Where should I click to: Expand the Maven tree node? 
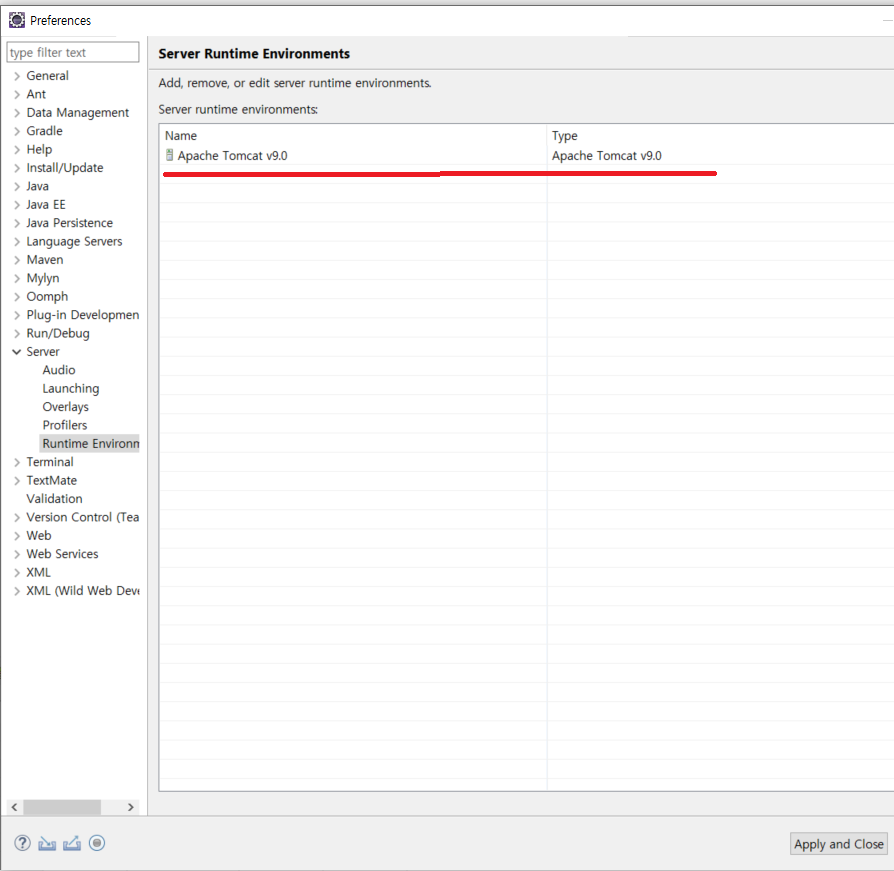(x=17, y=260)
